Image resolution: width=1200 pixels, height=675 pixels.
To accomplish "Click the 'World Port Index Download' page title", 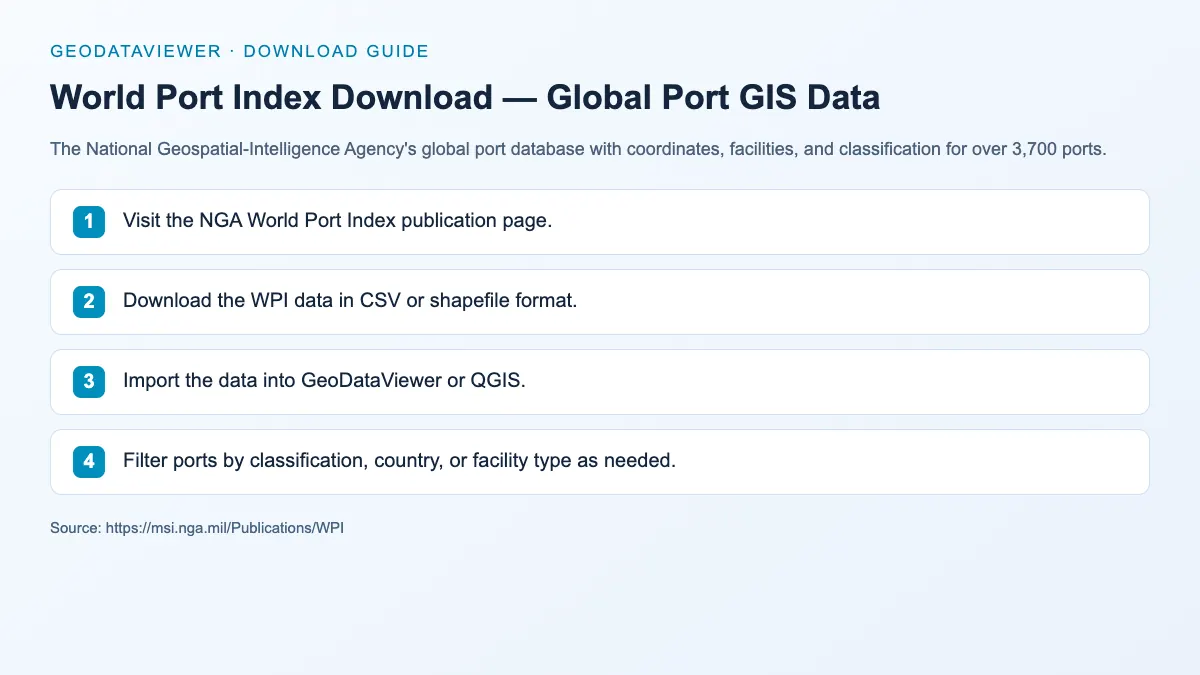I will [465, 97].
